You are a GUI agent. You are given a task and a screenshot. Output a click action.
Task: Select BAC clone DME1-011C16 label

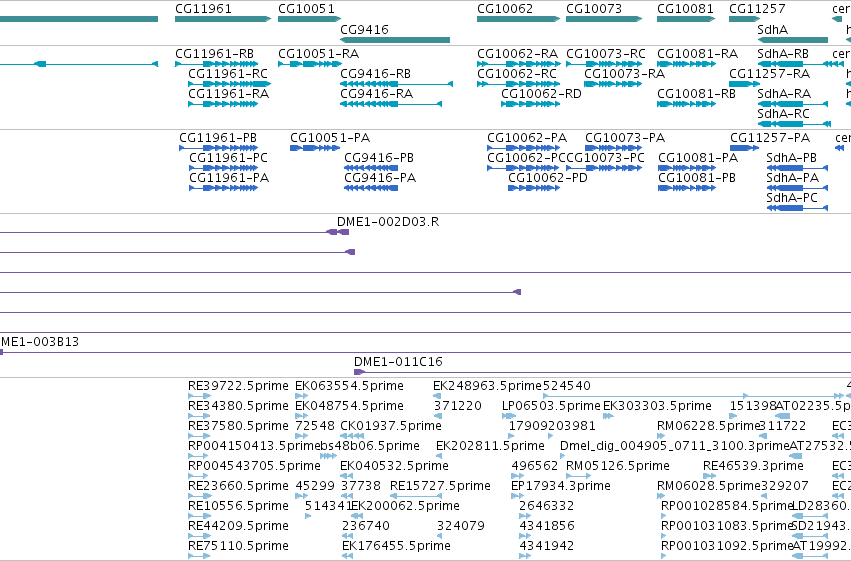(398, 362)
